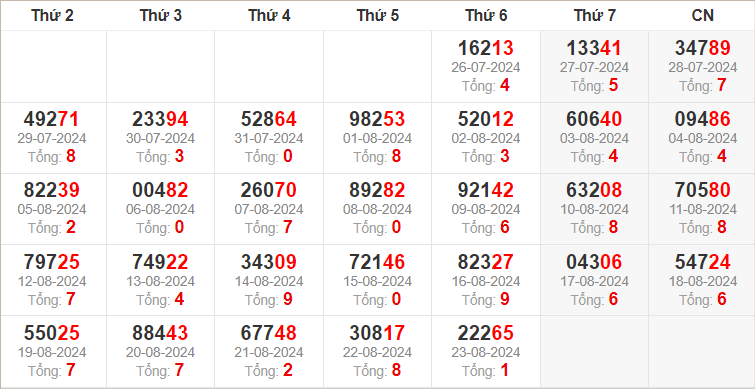The width and height of the screenshot is (755, 389).
Task: Click the date 27-07-2024
Action: click(x=594, y=67)
